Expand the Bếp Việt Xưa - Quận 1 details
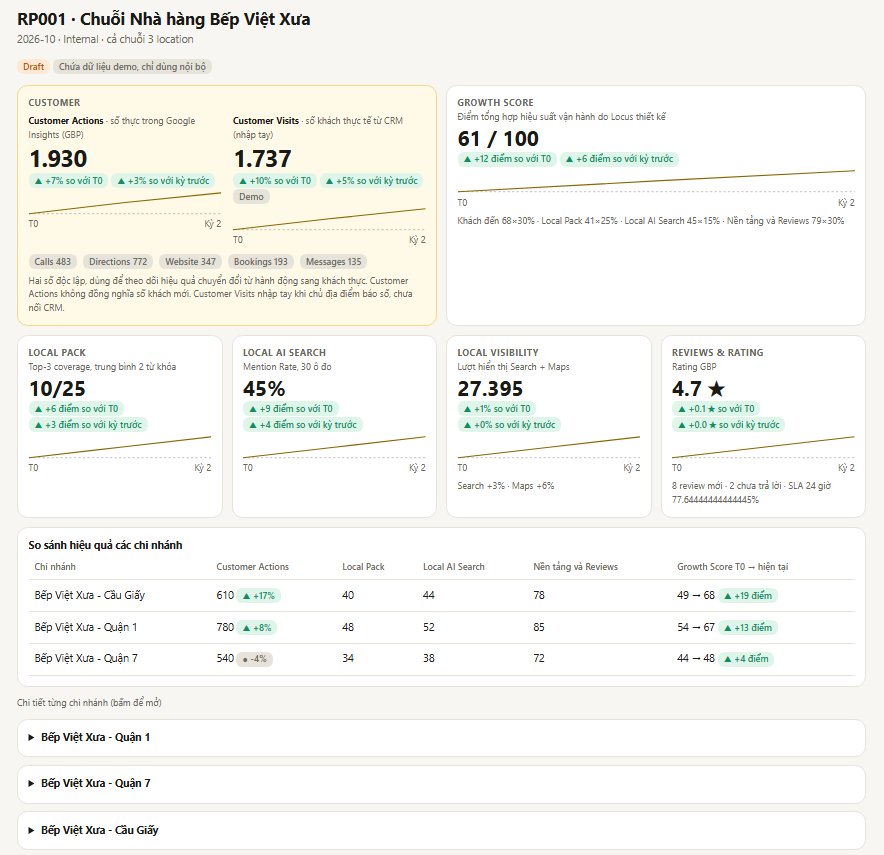The image size is (884, 855). click(441, 737)
